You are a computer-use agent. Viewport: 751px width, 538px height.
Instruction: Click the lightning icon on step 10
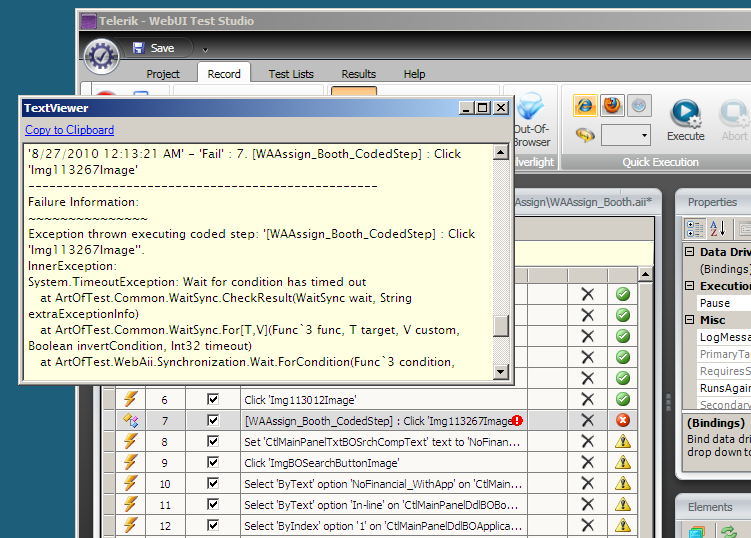pyautogui.click(x=130, y=483)
